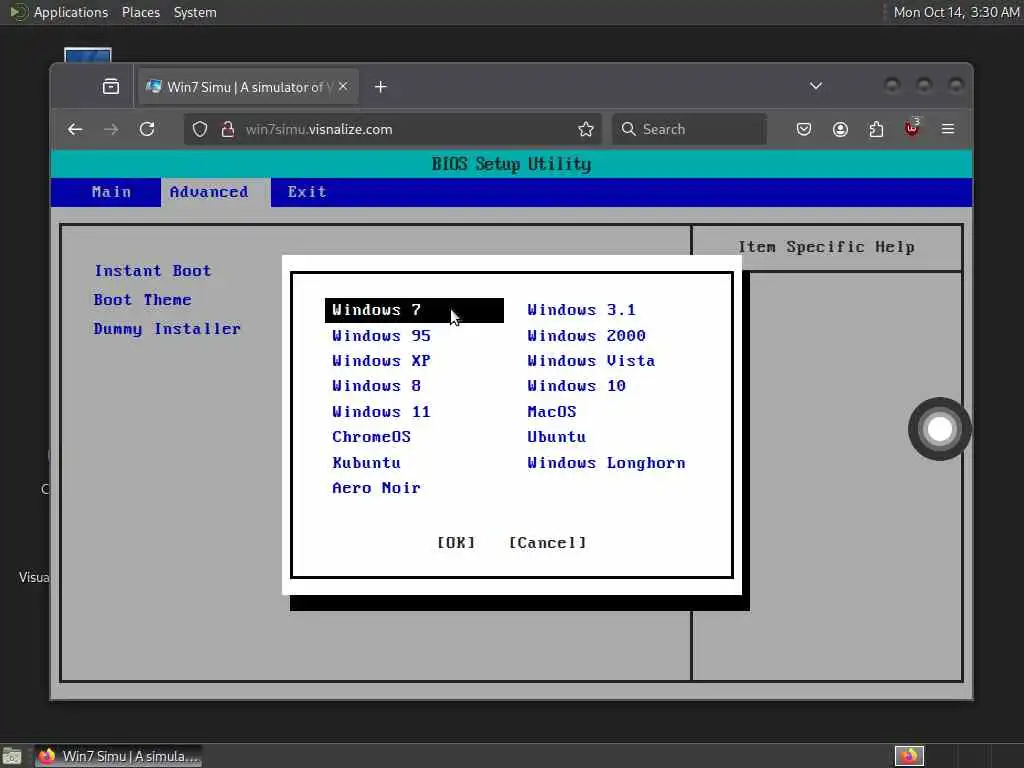The width and height of the screenshot is (1024, 768).
Task: Close the Win7 Simu tab
Action: point(343,86)
